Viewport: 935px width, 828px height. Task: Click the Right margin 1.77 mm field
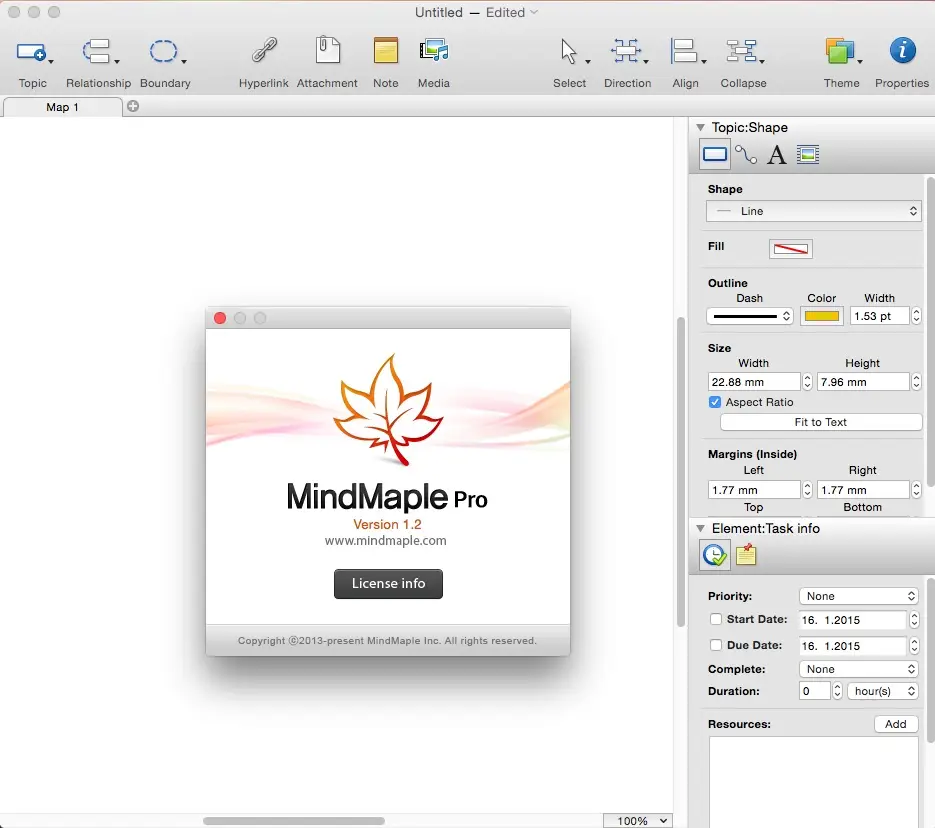point(863,490)
